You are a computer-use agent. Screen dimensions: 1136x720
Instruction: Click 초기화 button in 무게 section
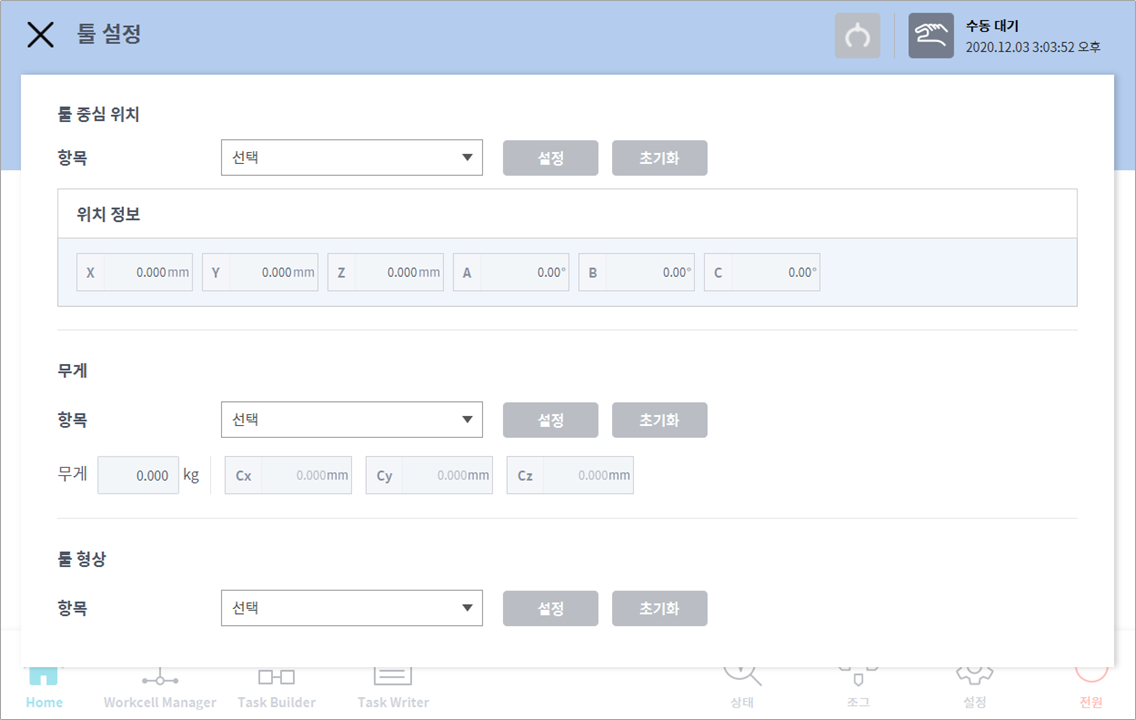click(x=659, y=420)
